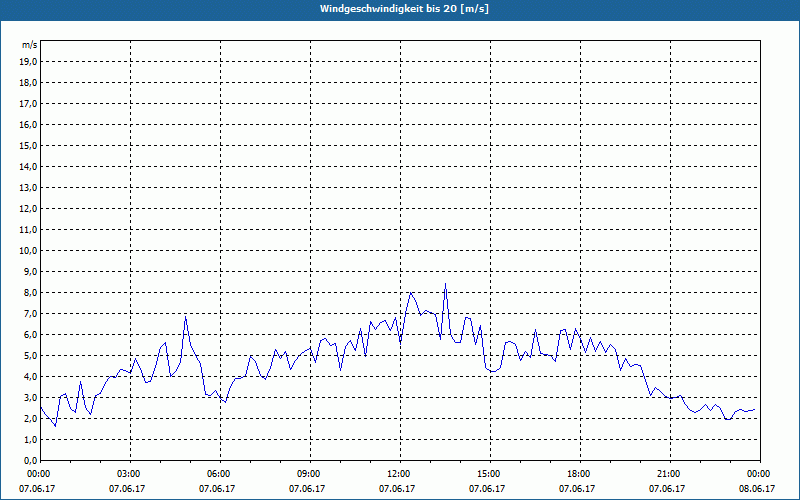Pick the "2,0" axis value

(30, 418)
